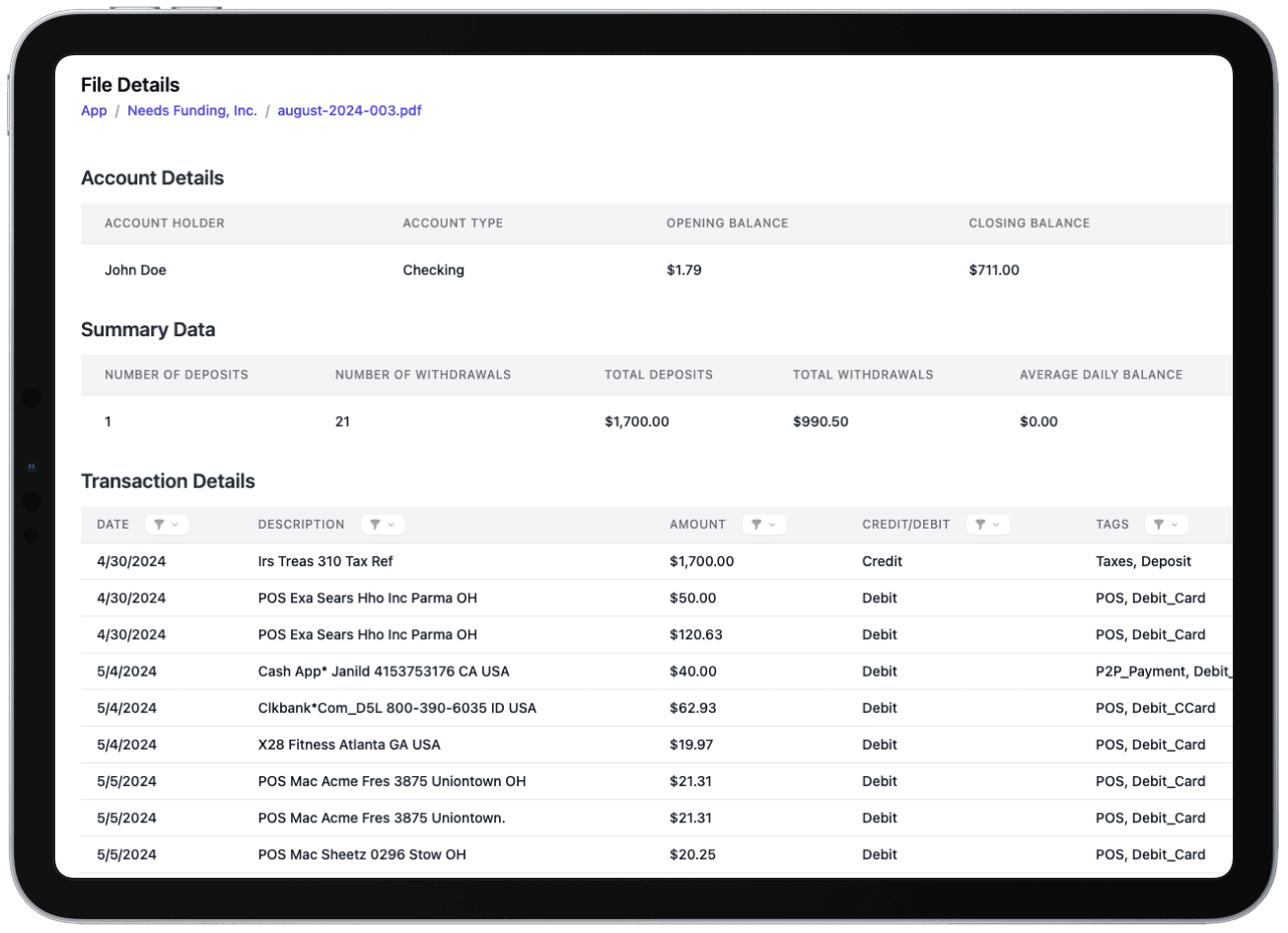1288x933 pixels.
Task: Click the august-2024-003.pdf breadcrumb
Action: coord(349,110)
